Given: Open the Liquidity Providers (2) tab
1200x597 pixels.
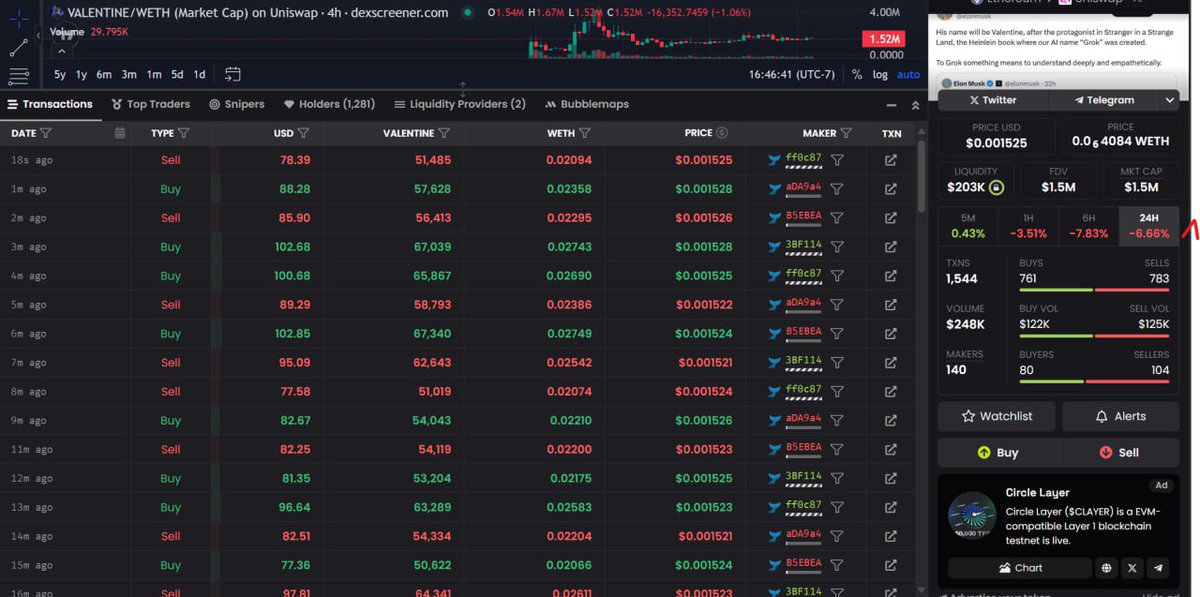Looking at the screenshot, I should click(x=460, y=104).
